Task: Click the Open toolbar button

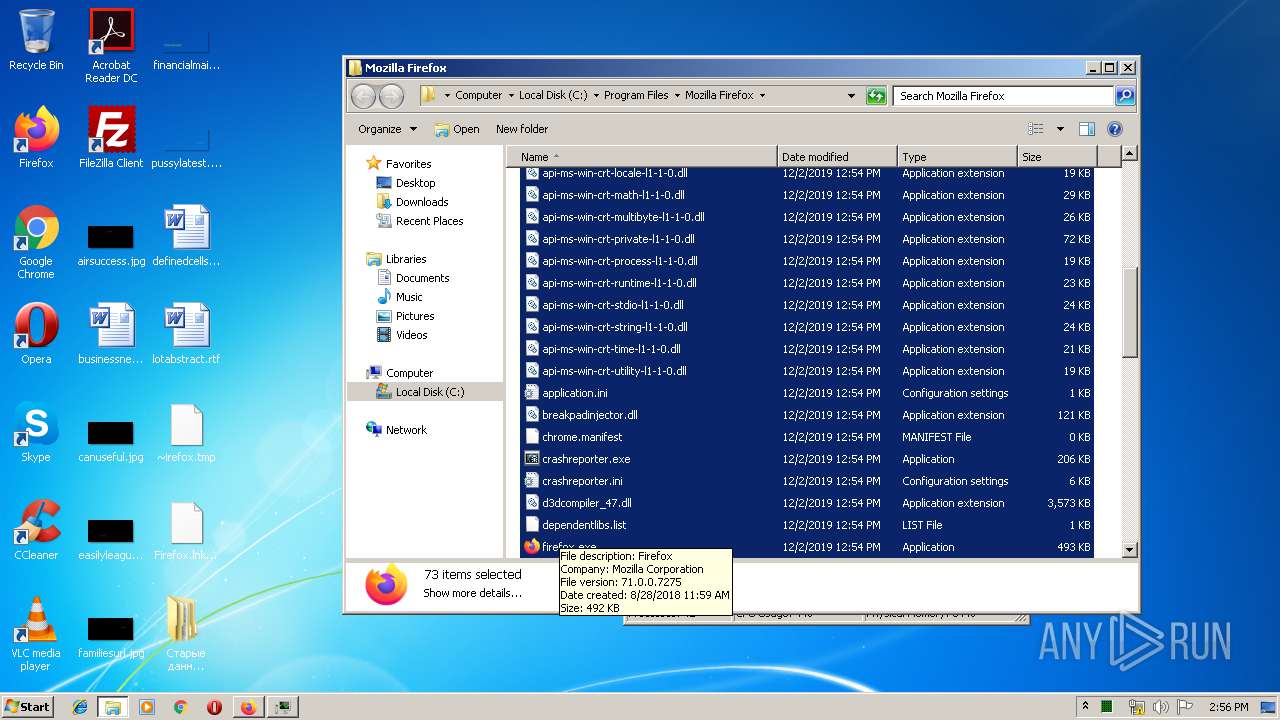Action: [x=457, y=129]
